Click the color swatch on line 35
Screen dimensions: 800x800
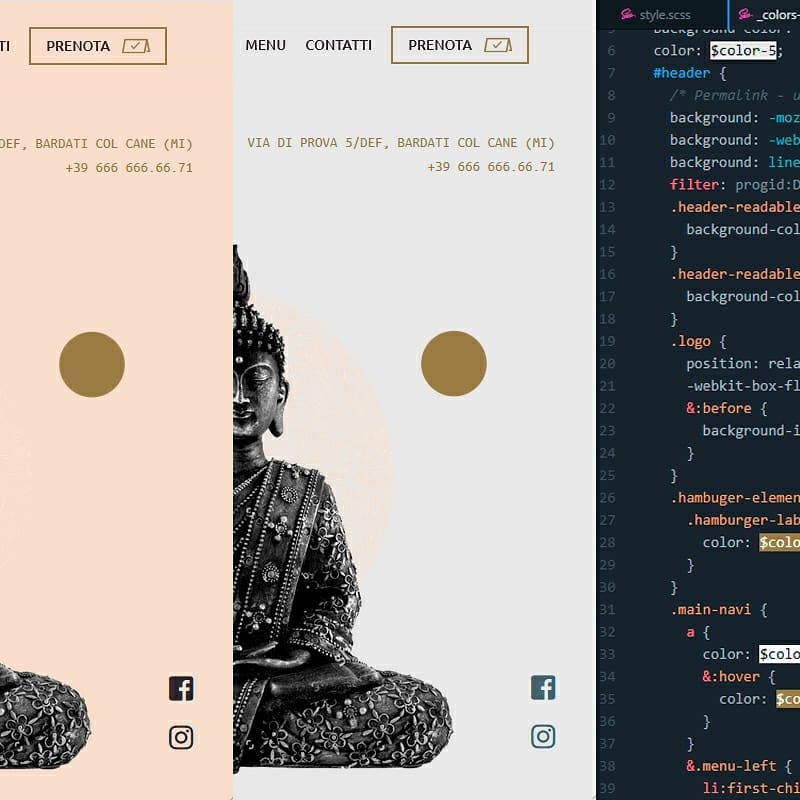coord(788,699)
